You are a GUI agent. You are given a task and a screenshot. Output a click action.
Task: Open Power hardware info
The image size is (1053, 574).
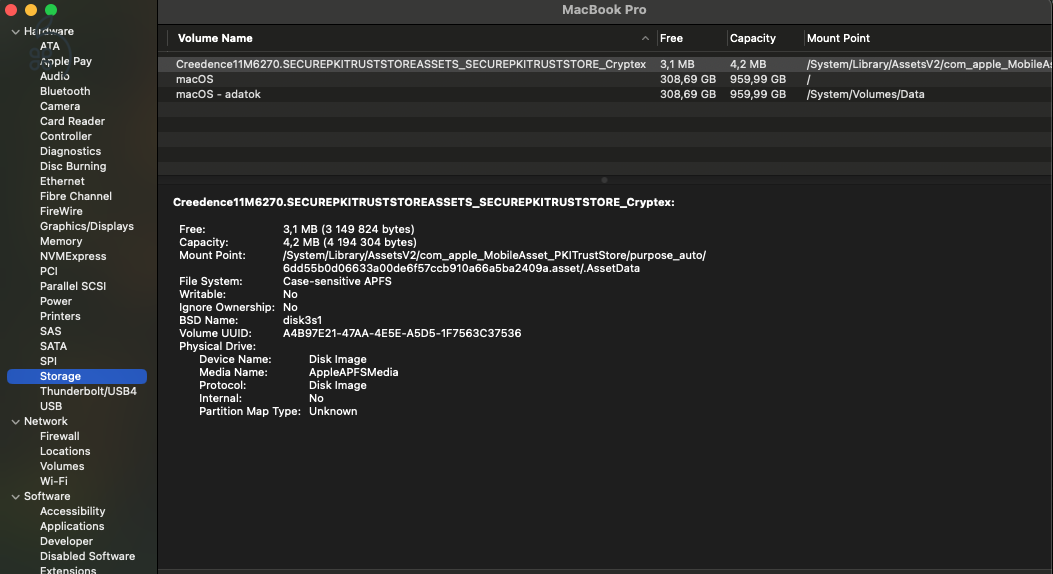tap(55, 301)
